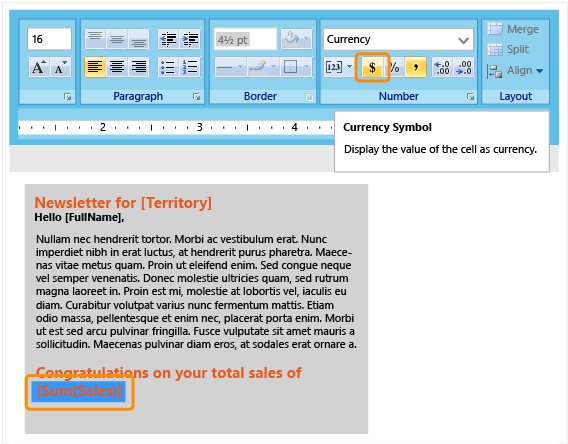Increase paragraph indent

coord(189,39)
